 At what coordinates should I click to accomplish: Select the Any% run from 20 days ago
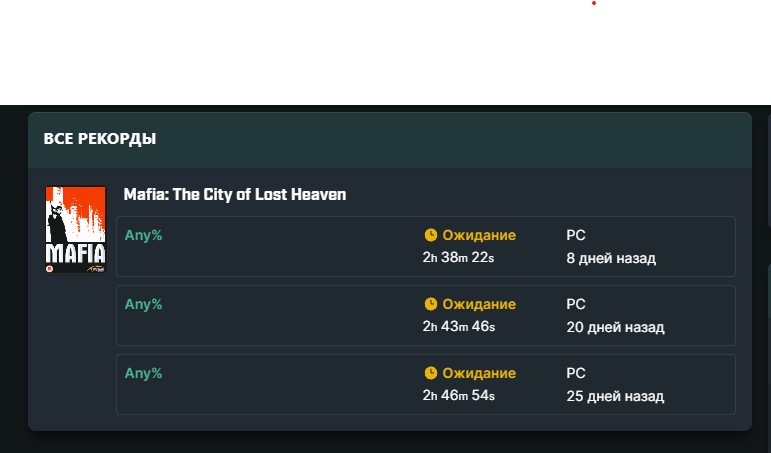[426, 315]
